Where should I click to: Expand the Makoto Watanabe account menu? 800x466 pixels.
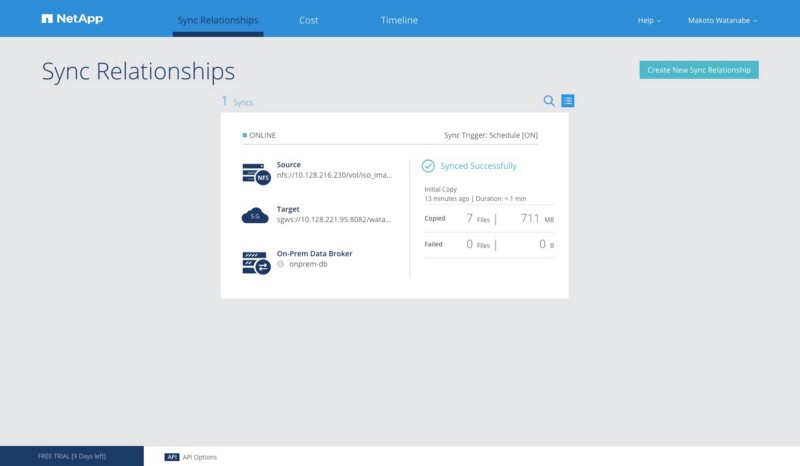(x=722, y=20)
